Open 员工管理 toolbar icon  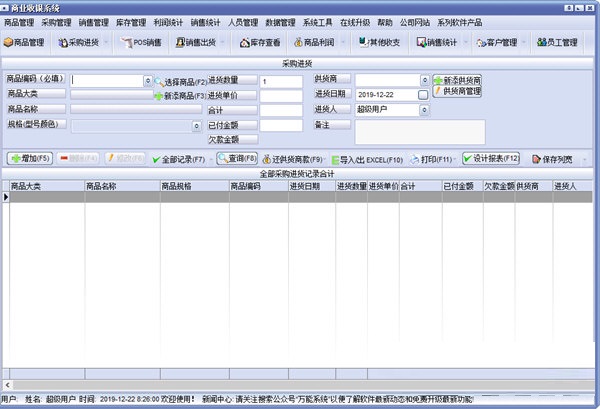pyautogui.click(x=557, y=42)
